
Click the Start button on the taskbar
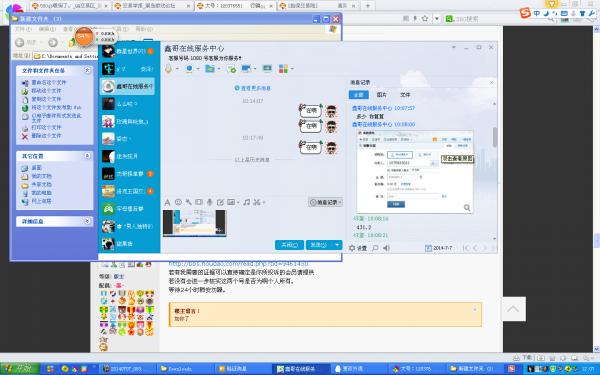click(20, 368)
